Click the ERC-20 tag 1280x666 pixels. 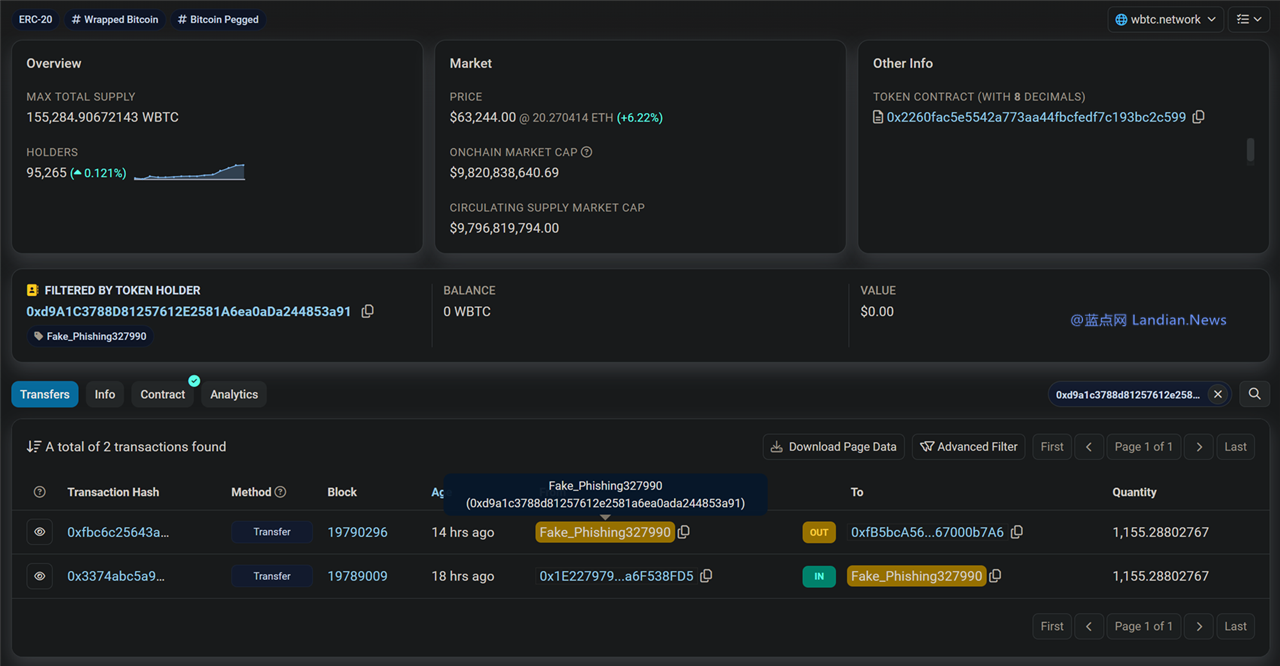coord(35,19)
